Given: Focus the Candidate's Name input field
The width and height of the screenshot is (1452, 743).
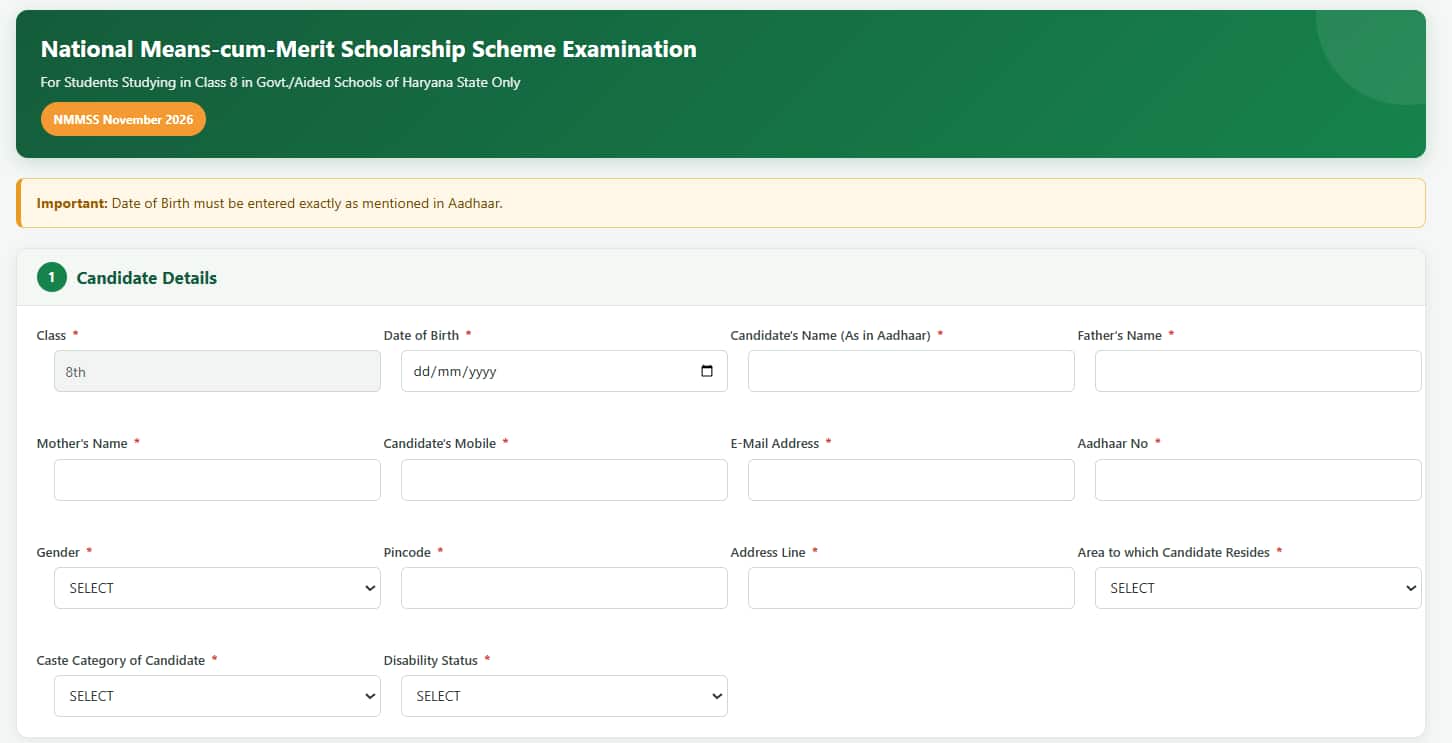Looking at the screenshot, I should pyautogui.click(x=911, y=371).
